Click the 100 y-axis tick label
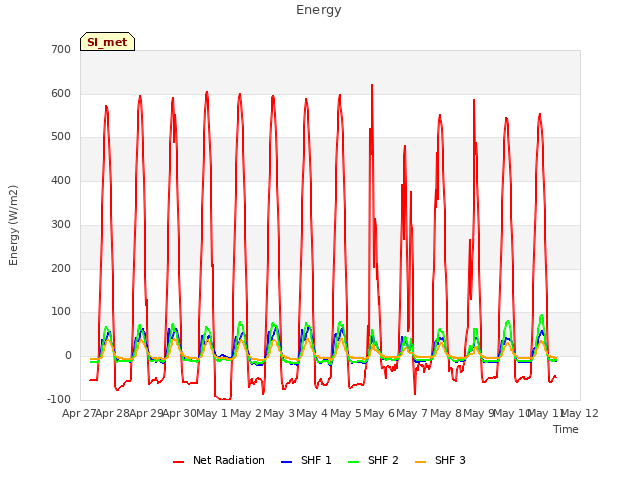Screen dimensions: 640x480 coord(61,312)
